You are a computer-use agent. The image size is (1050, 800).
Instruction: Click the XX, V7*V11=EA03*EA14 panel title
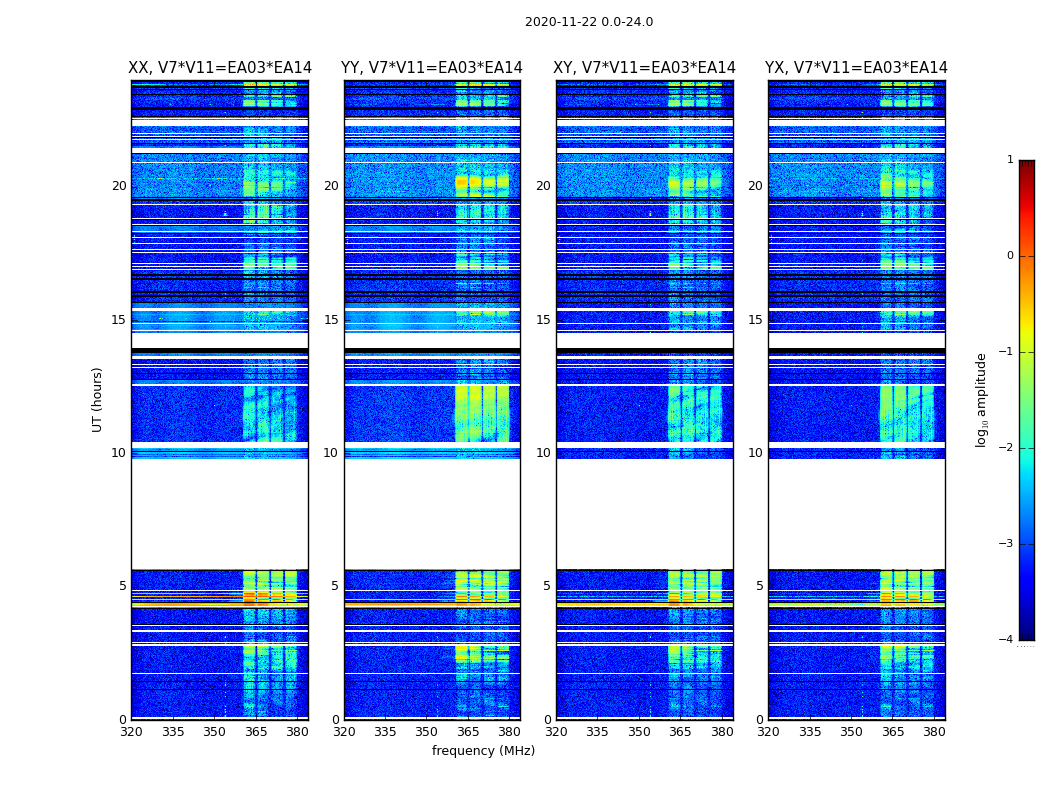[220, 68]
